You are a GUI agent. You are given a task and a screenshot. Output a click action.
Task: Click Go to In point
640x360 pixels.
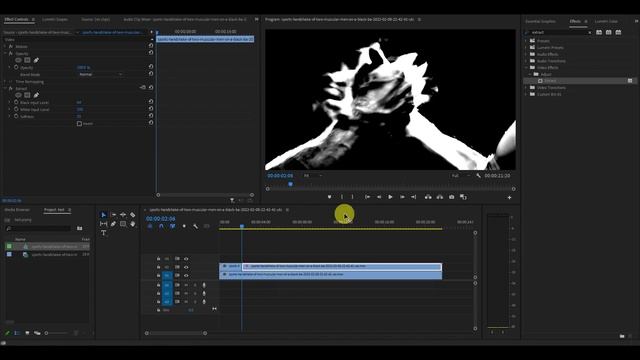click(x=367, y=197)
